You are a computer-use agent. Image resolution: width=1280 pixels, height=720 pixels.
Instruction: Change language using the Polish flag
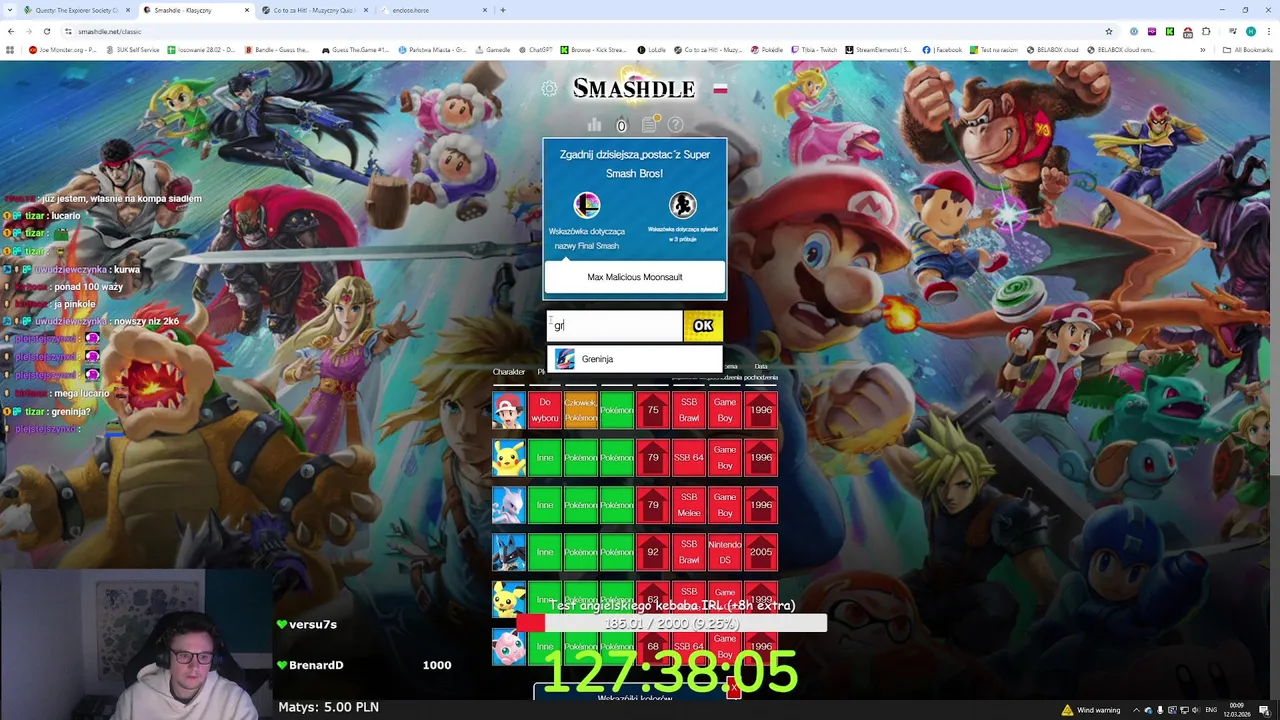tap(720, 89)
